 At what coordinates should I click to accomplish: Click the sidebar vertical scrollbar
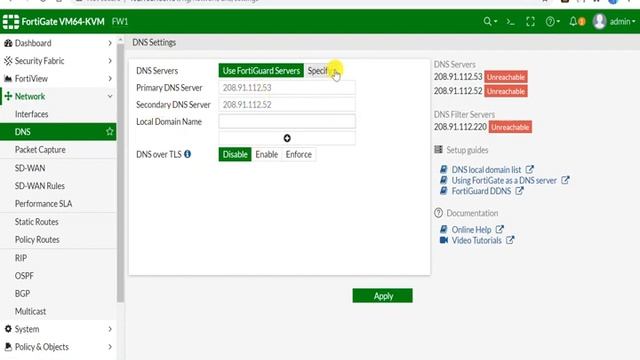(120, 173)
